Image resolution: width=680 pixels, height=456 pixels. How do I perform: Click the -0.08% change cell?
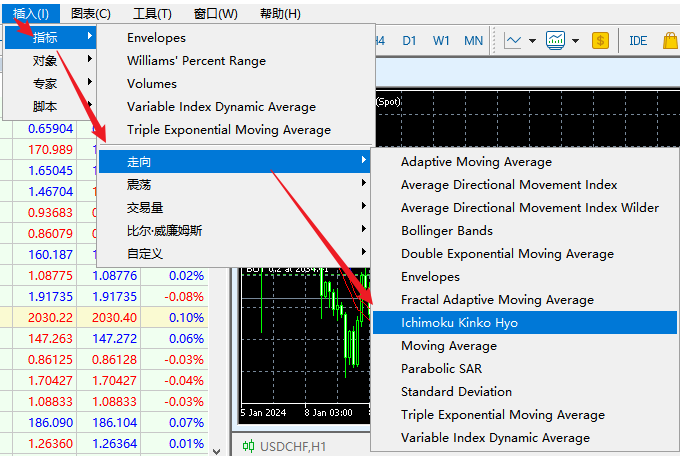184,297
